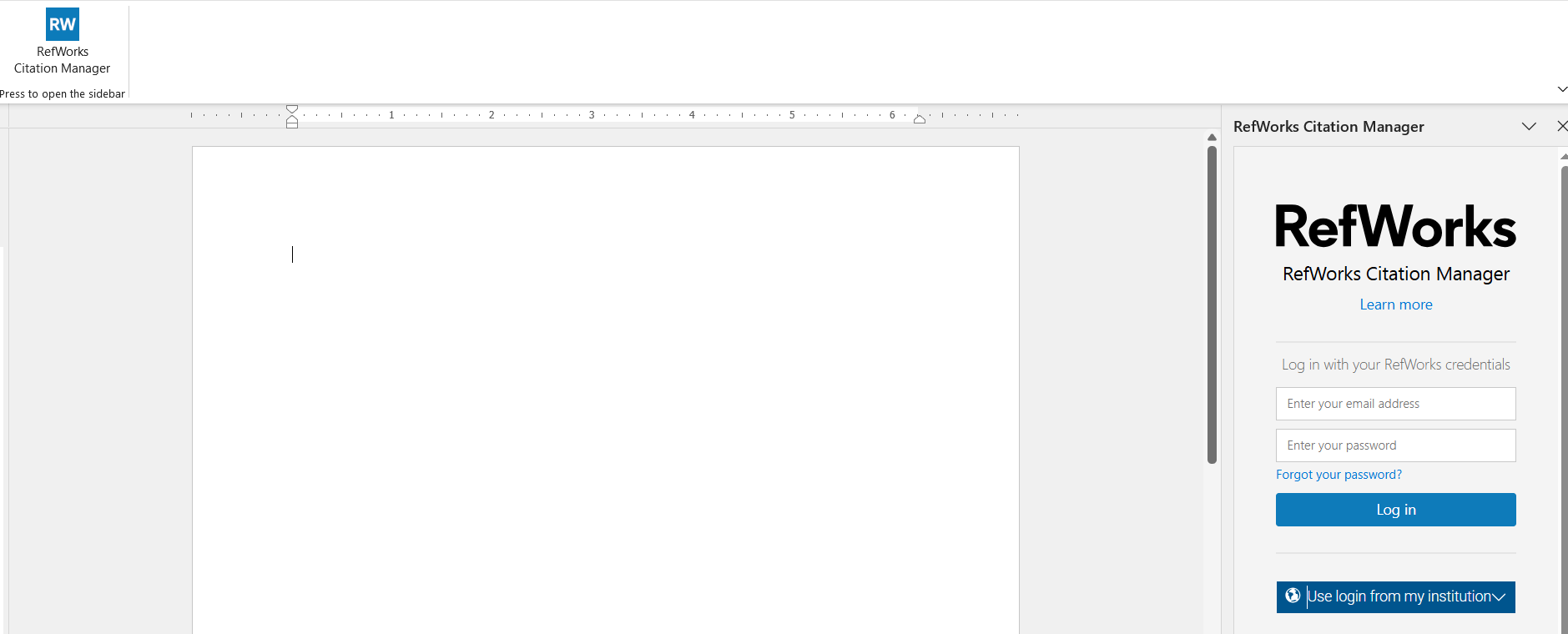Viewport: 1568px width, 634px height.
Task: Close the RefWorks Citation Manager pane
Action: (1562, 126)
